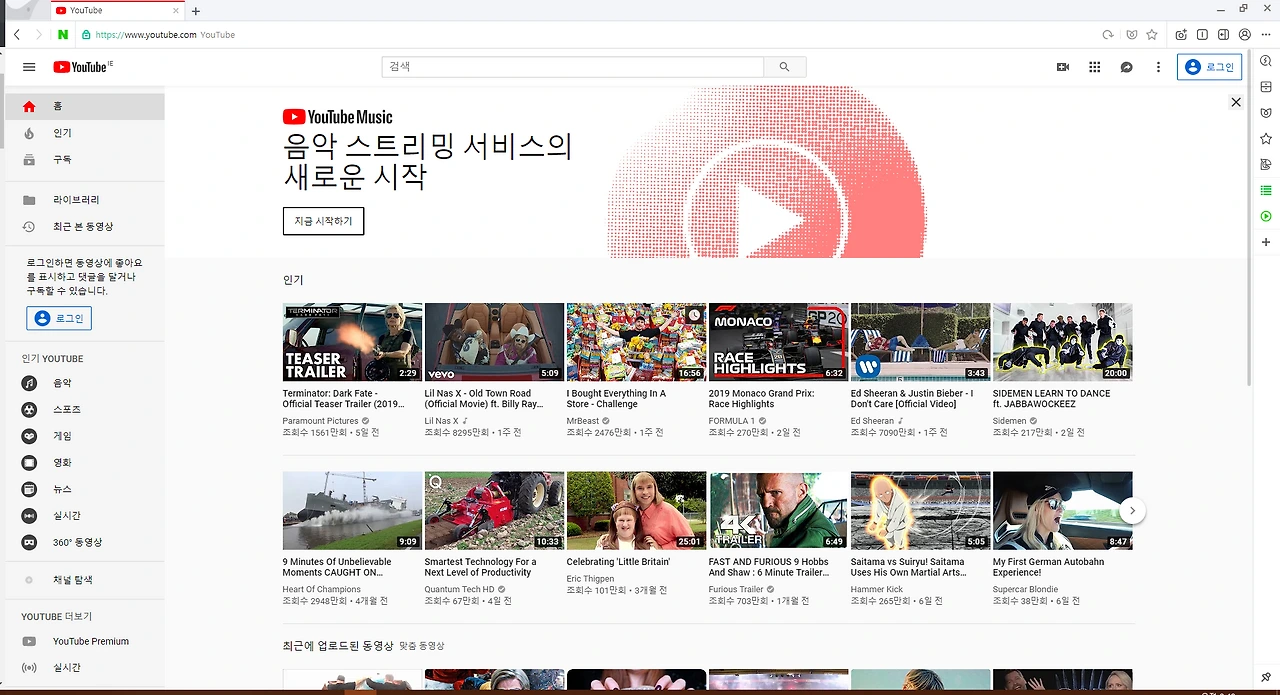Open the YouTube hamburger guide menu
The width and height of the screenshot is (1280, 695).
pyautogui.click(x=29, y=67)
